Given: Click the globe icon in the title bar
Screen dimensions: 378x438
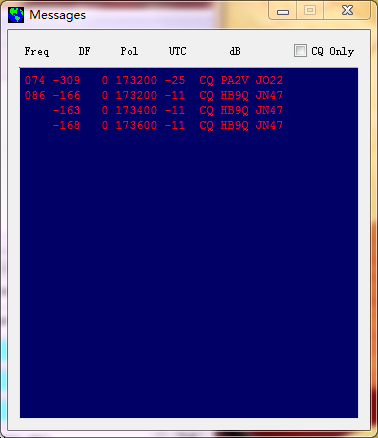Looking at the screenshot, I should 16,15.
